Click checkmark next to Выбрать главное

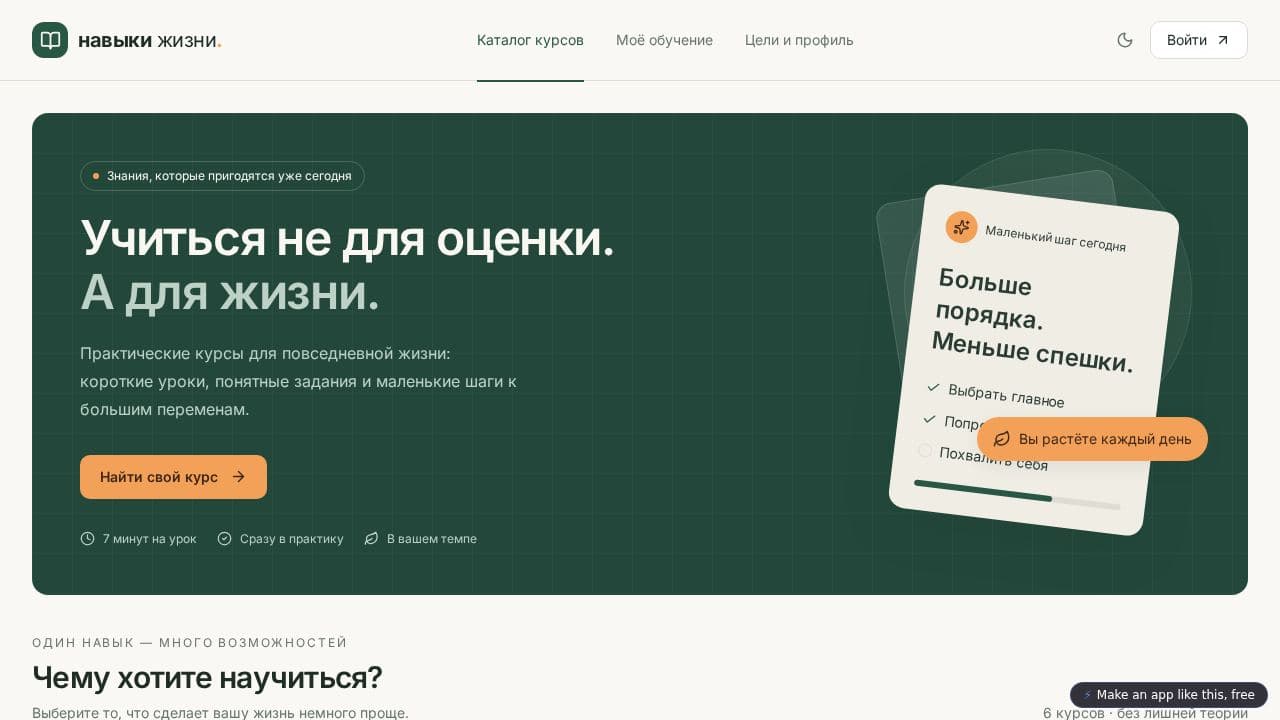(933, 387)
